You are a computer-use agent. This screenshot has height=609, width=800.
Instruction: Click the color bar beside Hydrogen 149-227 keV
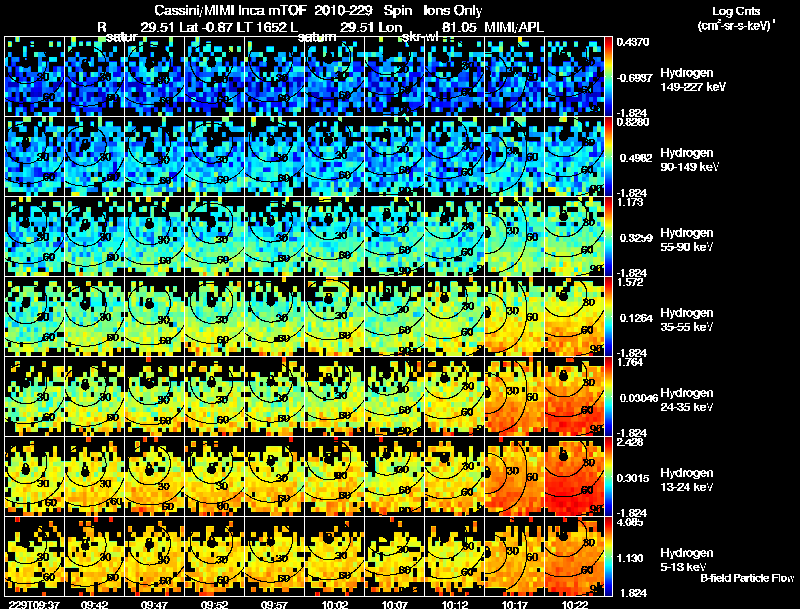608,77
